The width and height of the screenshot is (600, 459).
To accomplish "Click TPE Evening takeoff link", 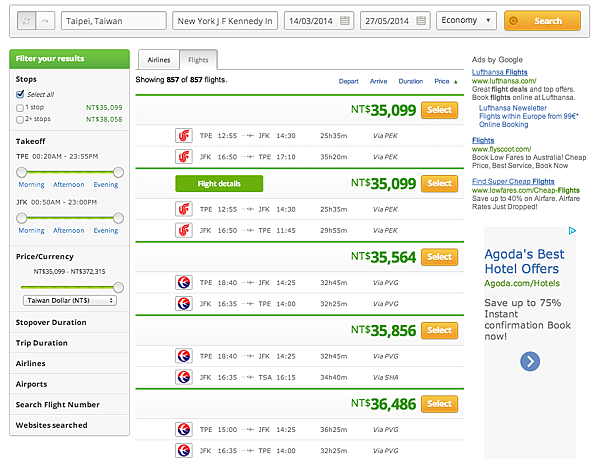I will point(106,185).
